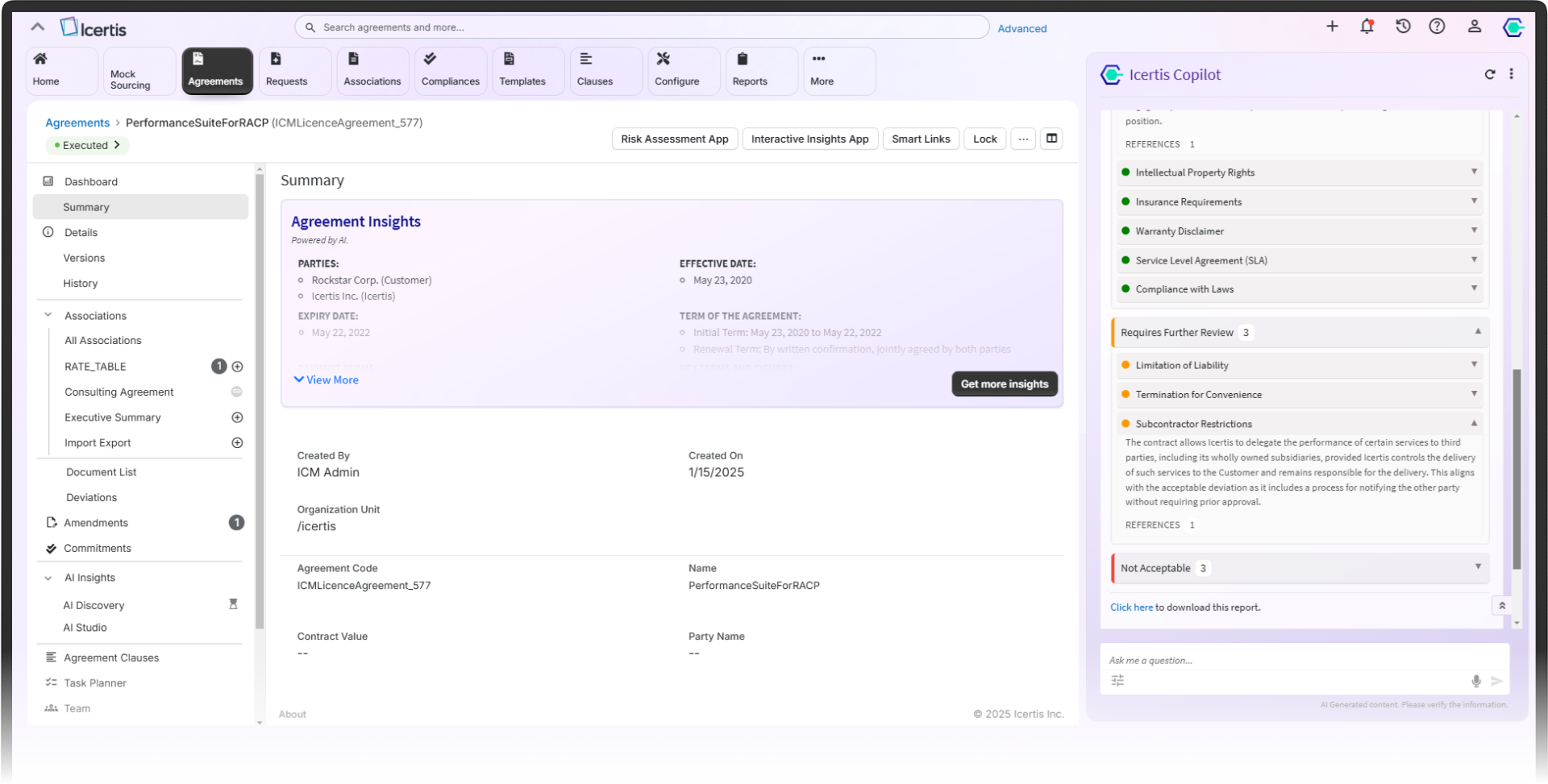This screenshot has width=1548, height=784.
Task: Refresh the Icertis Copilot panel
Action: click(1490, 74)
